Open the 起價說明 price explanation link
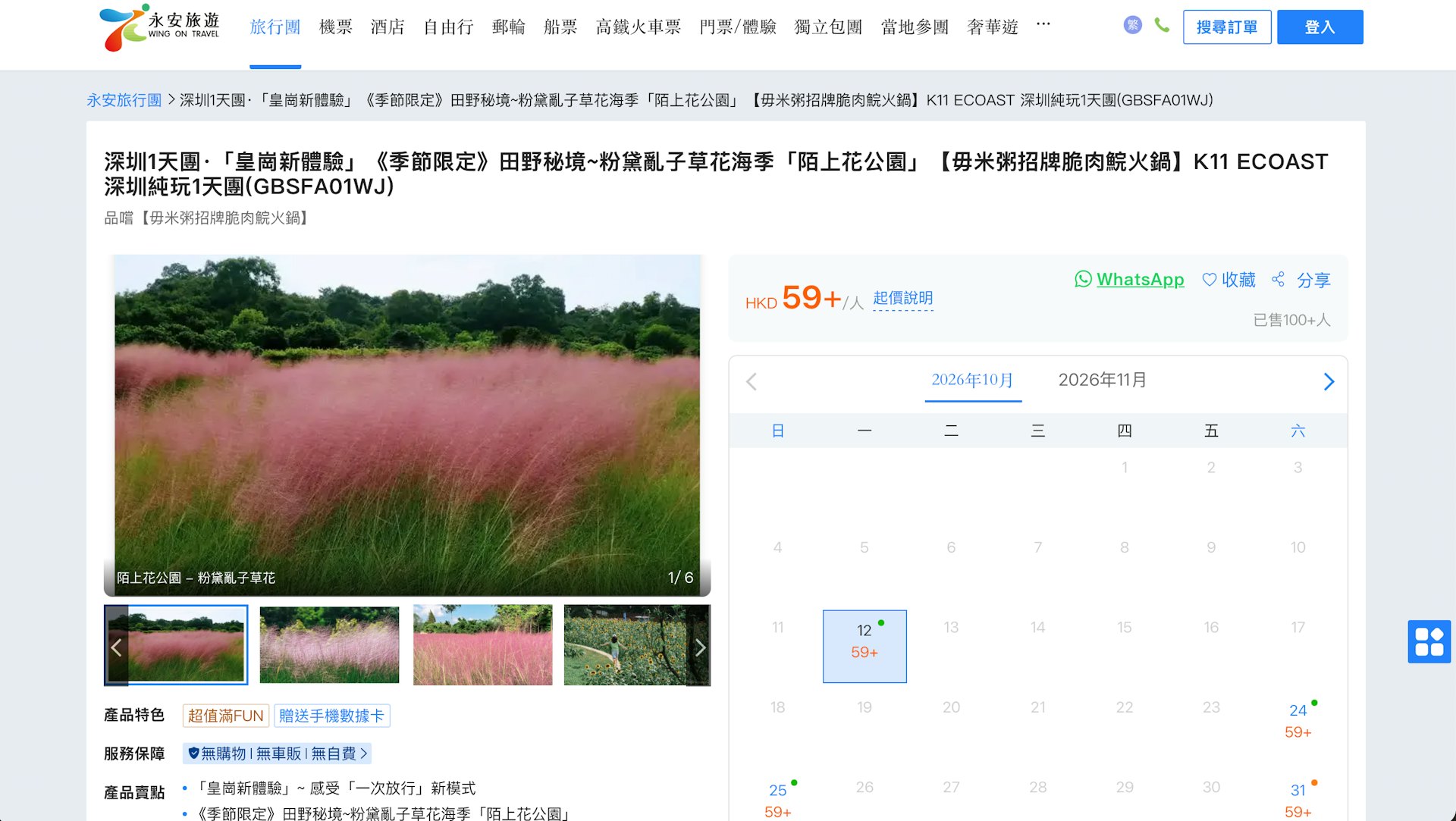1456x821 pixels. click(x=902, y=299)
